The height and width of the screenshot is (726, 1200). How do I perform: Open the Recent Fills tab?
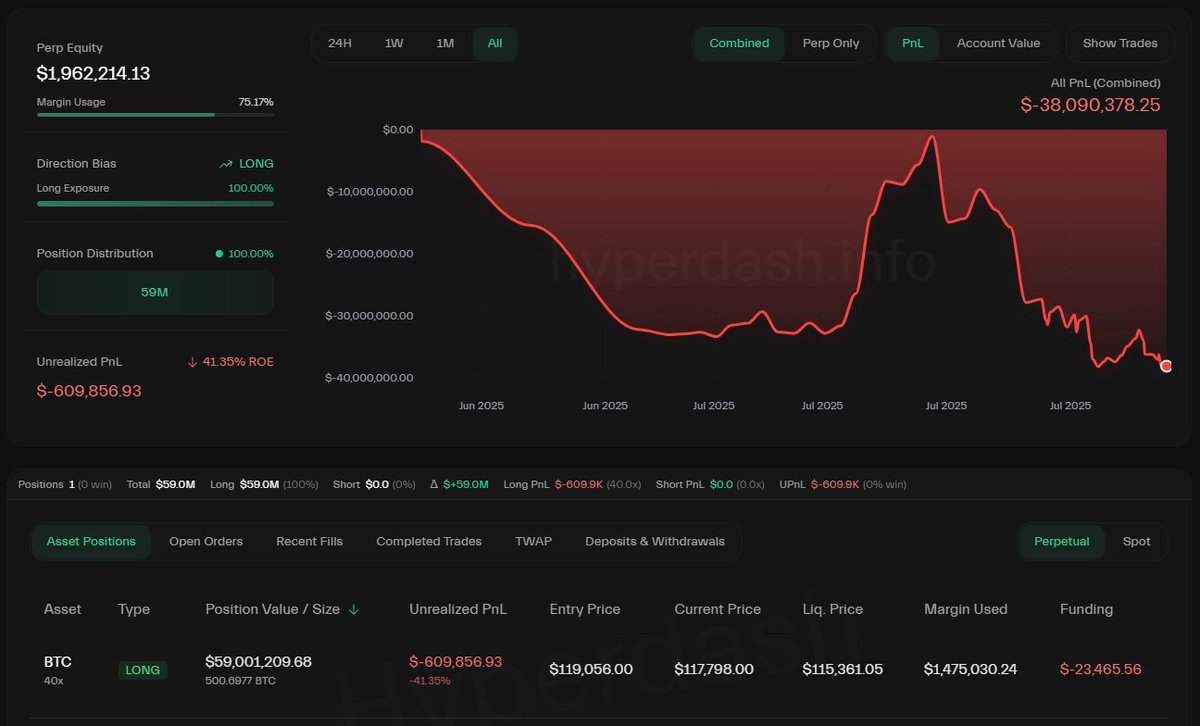[309, 541]
